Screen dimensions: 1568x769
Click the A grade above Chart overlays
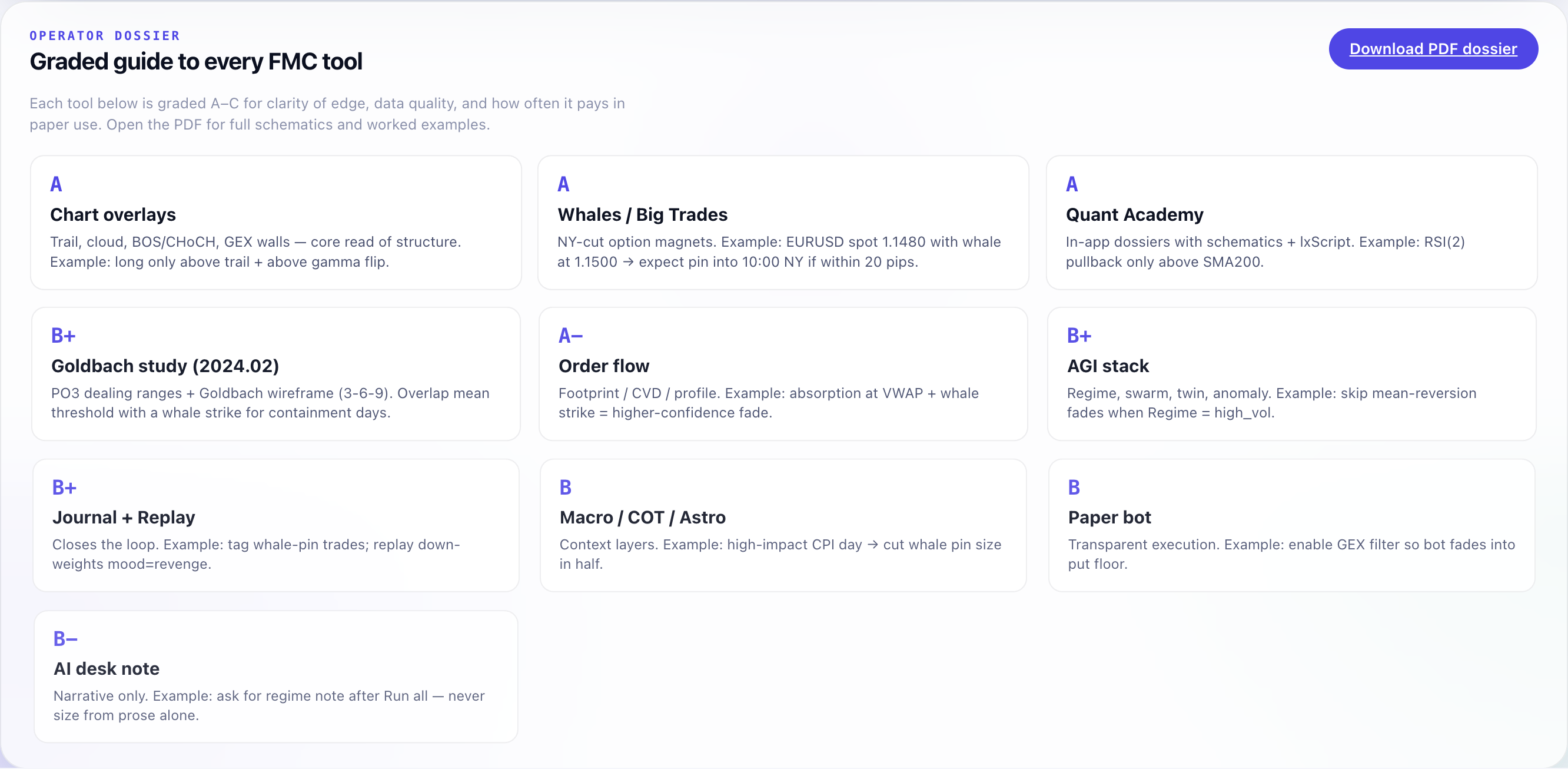coord(56,184)
